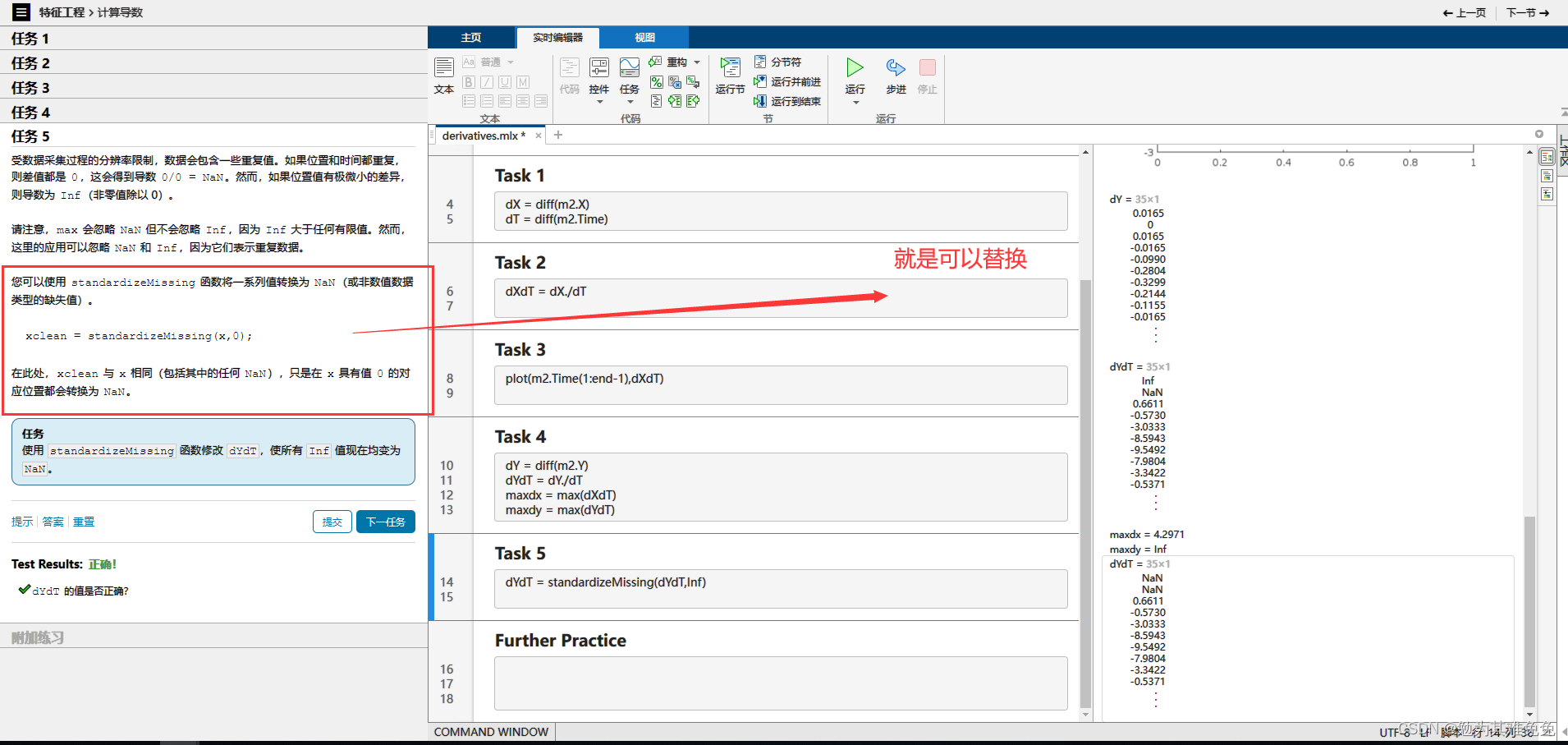Click the comment percent icon
Image resolution: width=1568 pixels, height=745 pixels.
click(657, 82)
